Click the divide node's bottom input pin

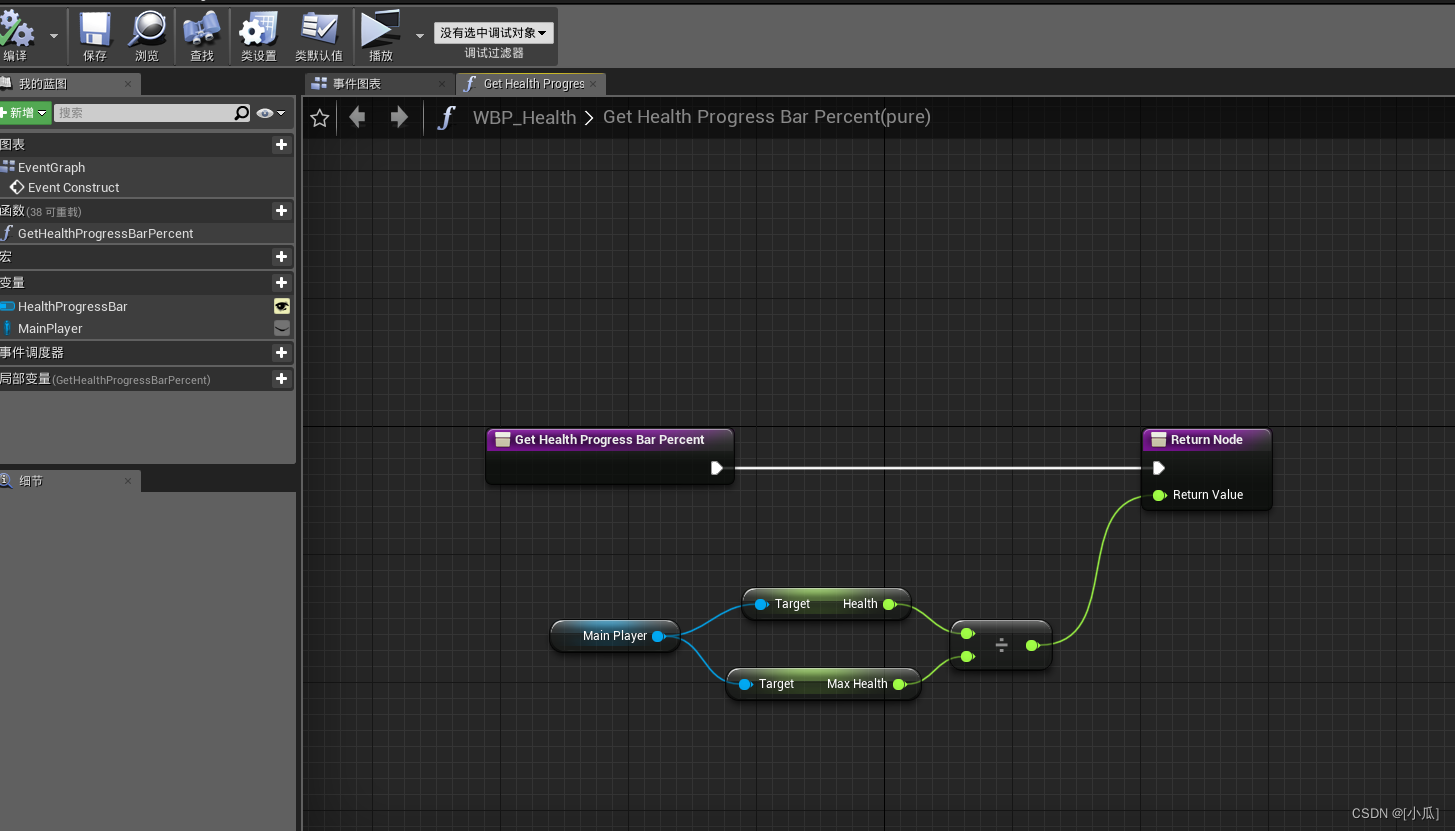pos(967,657)
